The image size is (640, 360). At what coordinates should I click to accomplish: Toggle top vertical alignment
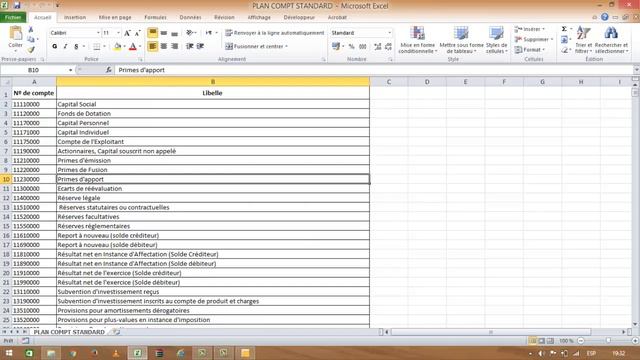pyautogui.click(x=153, y=33)
